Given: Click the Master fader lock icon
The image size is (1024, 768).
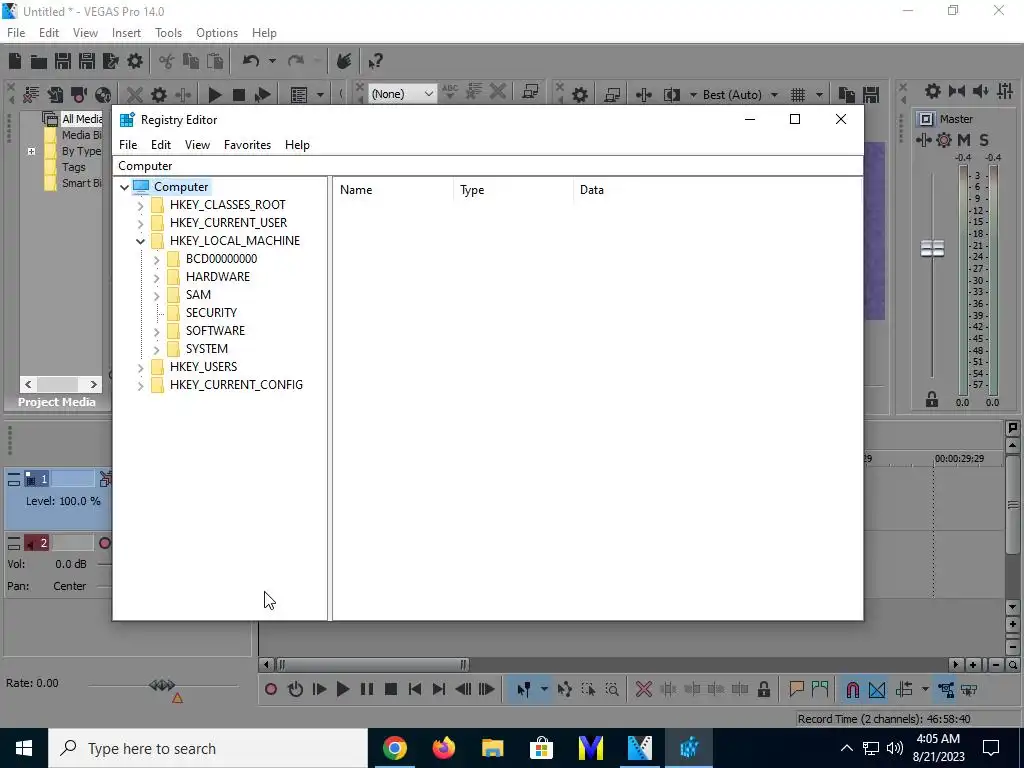Looking at the screenshot, I should pos(932,399).
